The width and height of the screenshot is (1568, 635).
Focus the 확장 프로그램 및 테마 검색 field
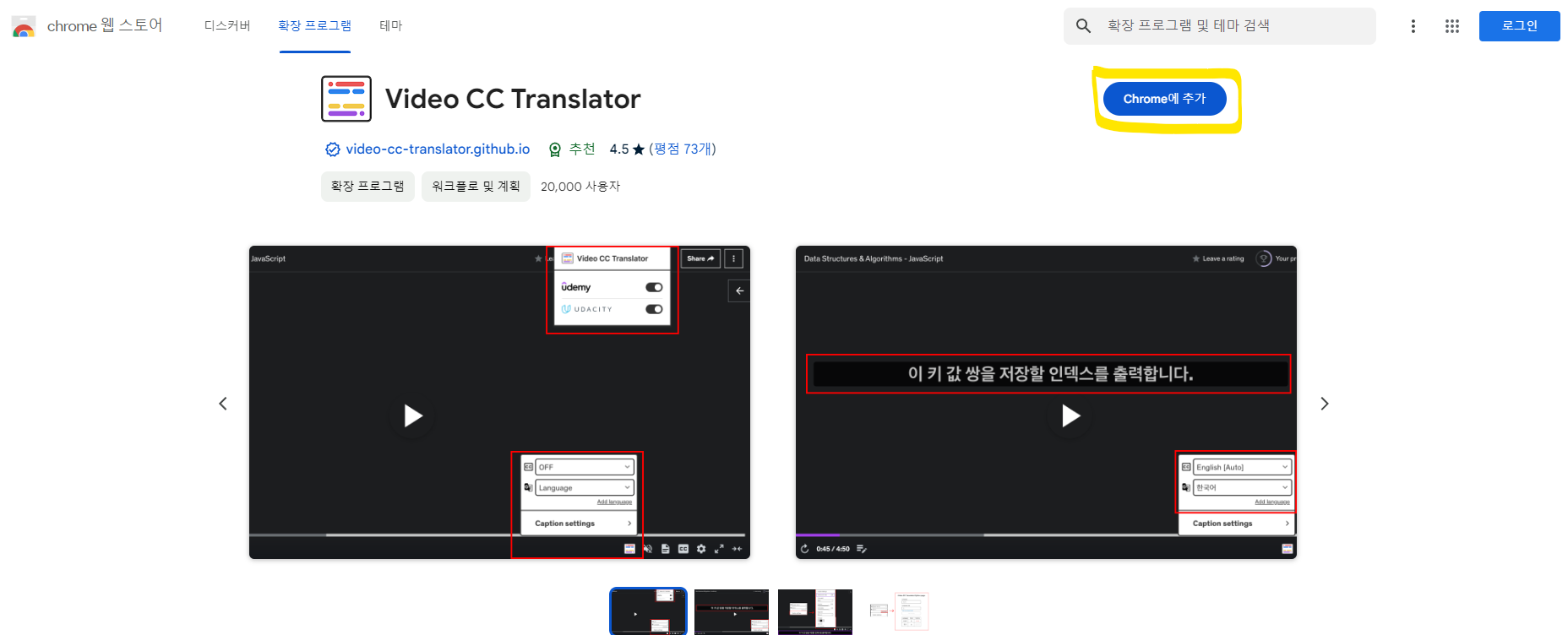point(1219,26)
